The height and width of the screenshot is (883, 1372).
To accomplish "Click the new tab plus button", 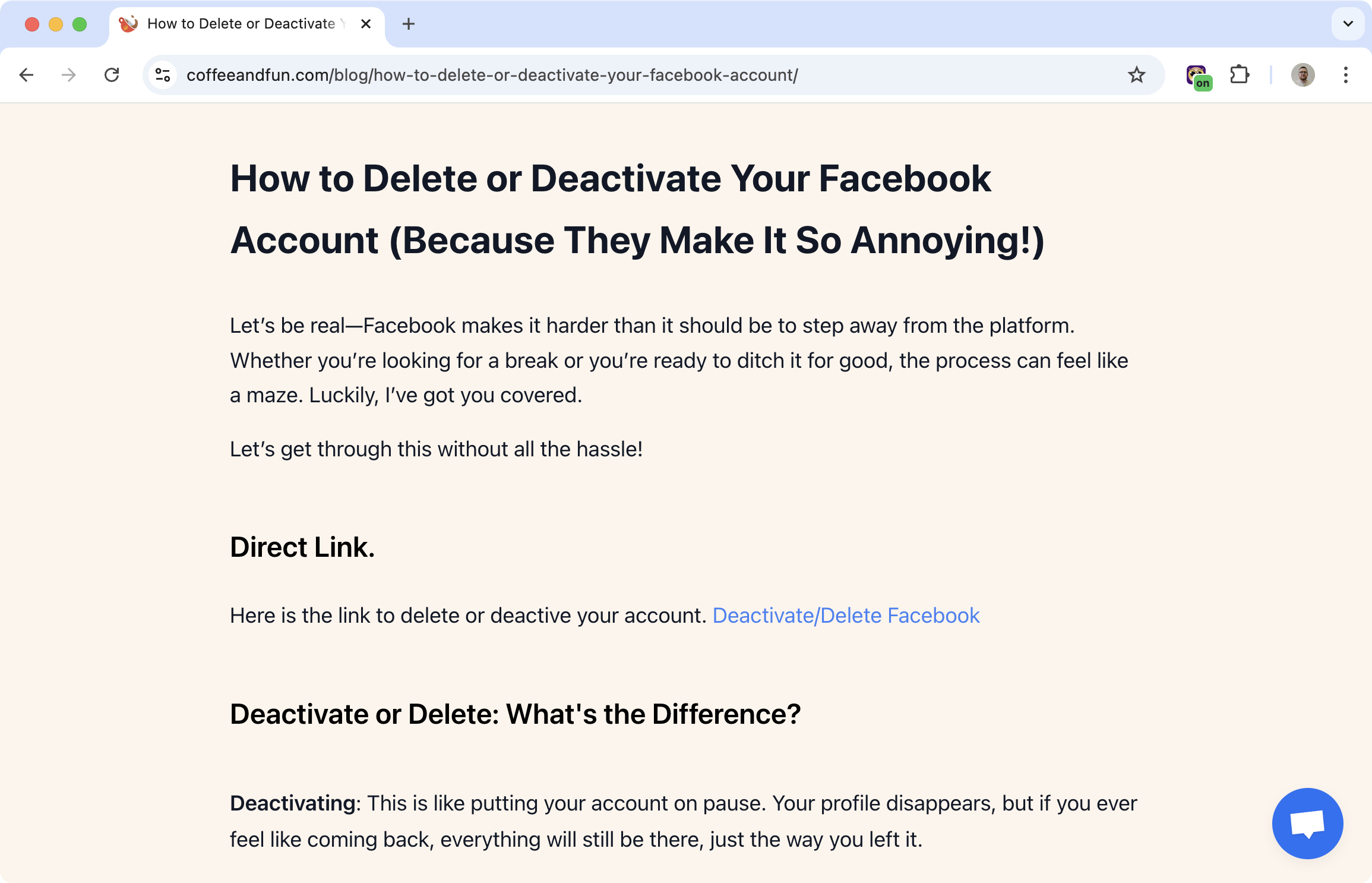I will pyautogui.click(x=408, y=22).
